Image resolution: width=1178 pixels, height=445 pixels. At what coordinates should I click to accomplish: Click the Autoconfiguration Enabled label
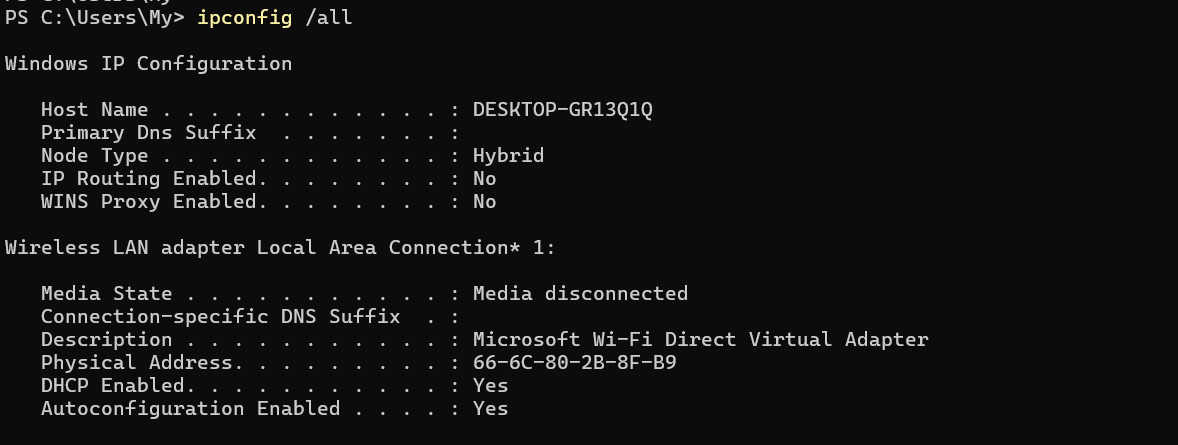click(x=190, y=409)
